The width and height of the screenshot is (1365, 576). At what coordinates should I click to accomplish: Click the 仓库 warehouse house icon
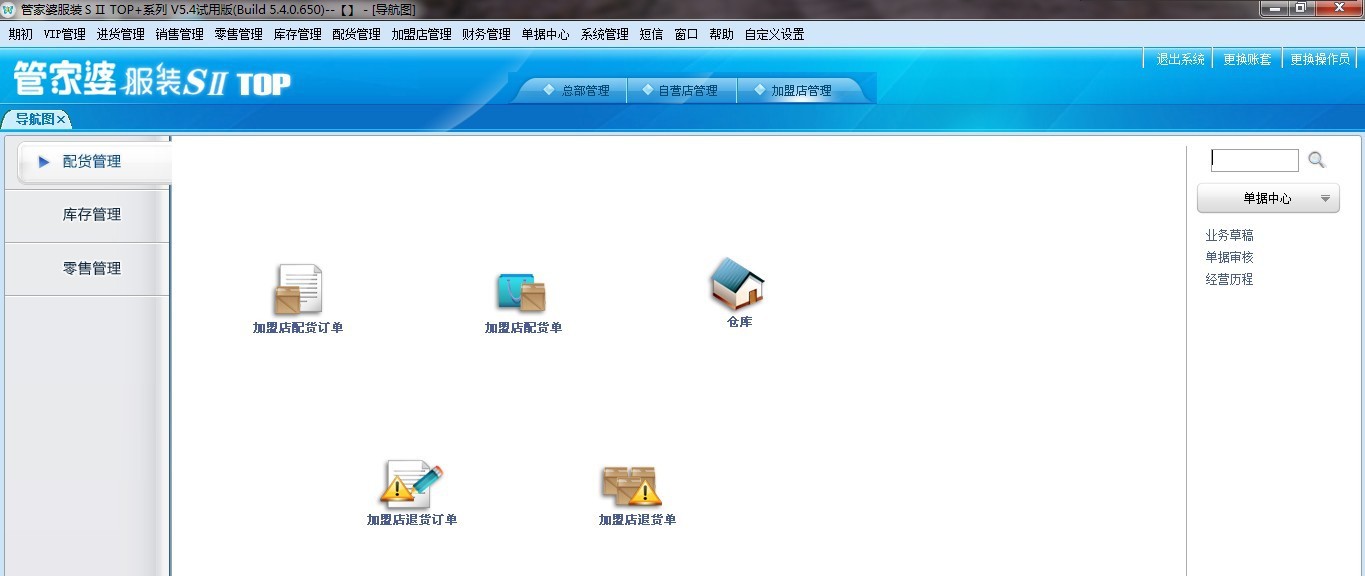click(x=738, y=284)
